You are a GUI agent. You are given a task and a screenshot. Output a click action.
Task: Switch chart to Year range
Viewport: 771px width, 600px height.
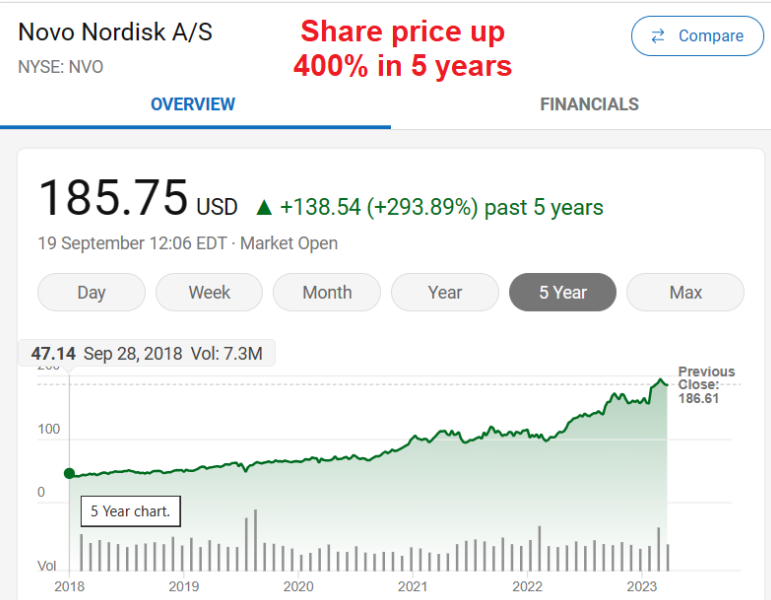445,293
